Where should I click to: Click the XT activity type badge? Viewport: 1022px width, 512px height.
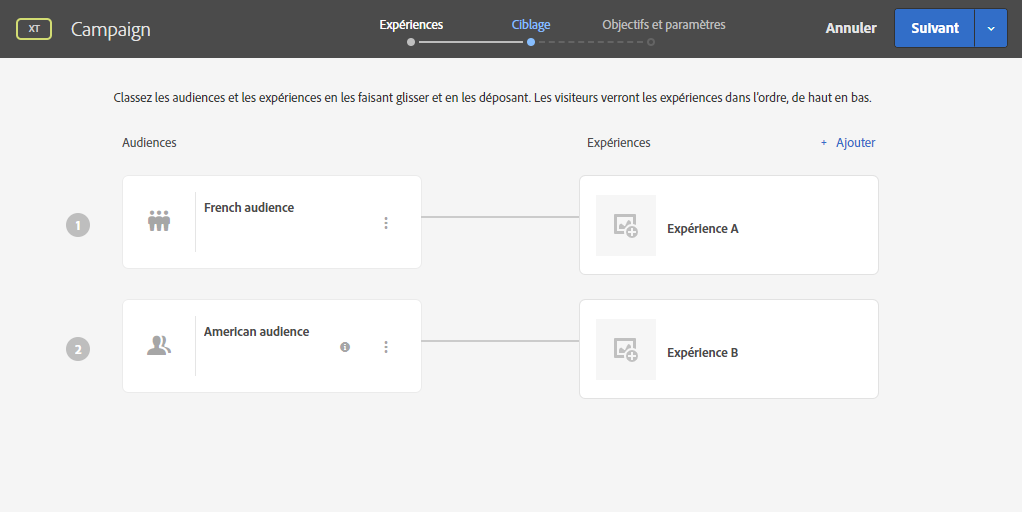click(x=34, y=29)
